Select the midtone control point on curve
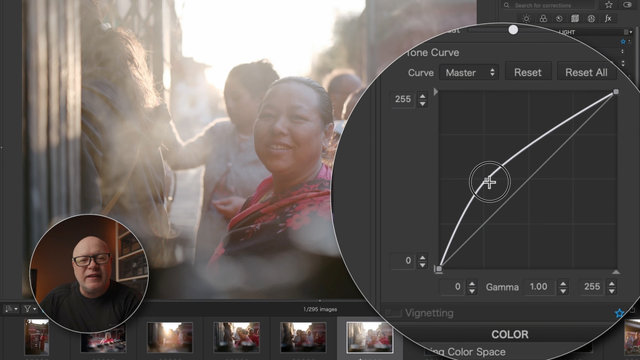640x360 pixels. pos(489,182)
